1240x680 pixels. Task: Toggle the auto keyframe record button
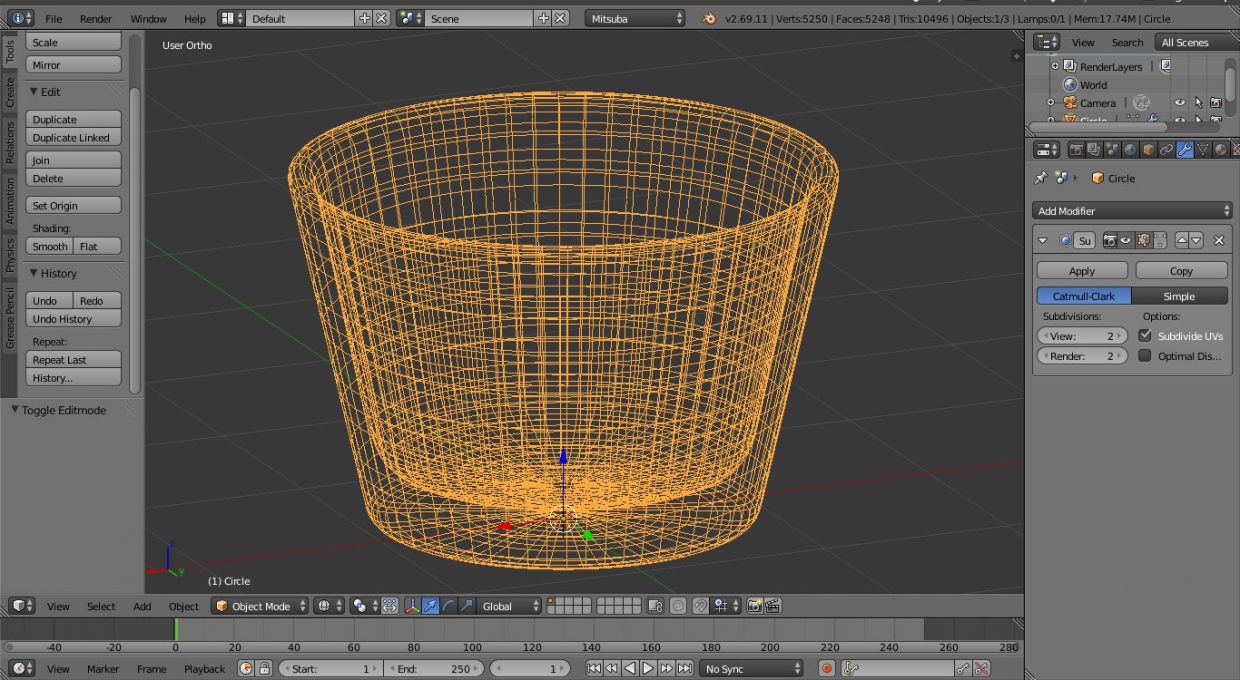827,668
